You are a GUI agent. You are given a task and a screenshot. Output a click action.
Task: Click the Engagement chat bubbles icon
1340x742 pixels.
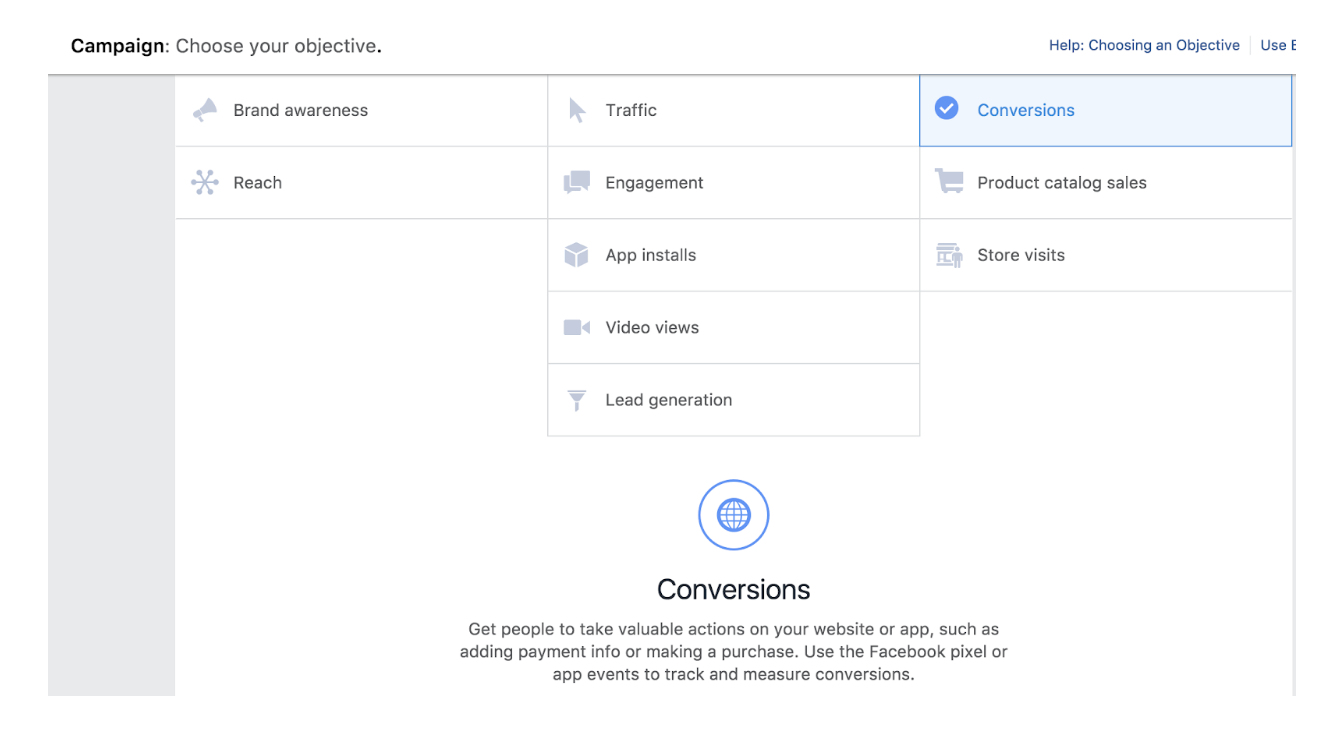[577, 183]
